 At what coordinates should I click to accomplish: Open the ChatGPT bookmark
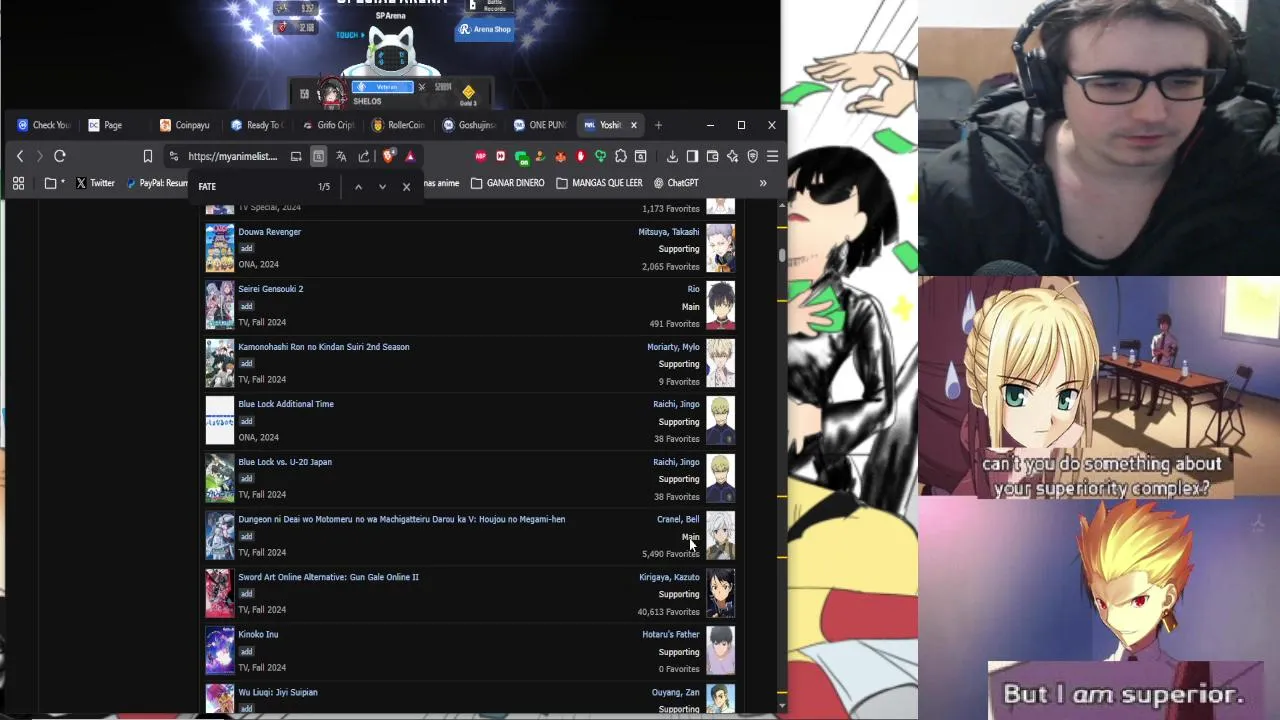676,183
